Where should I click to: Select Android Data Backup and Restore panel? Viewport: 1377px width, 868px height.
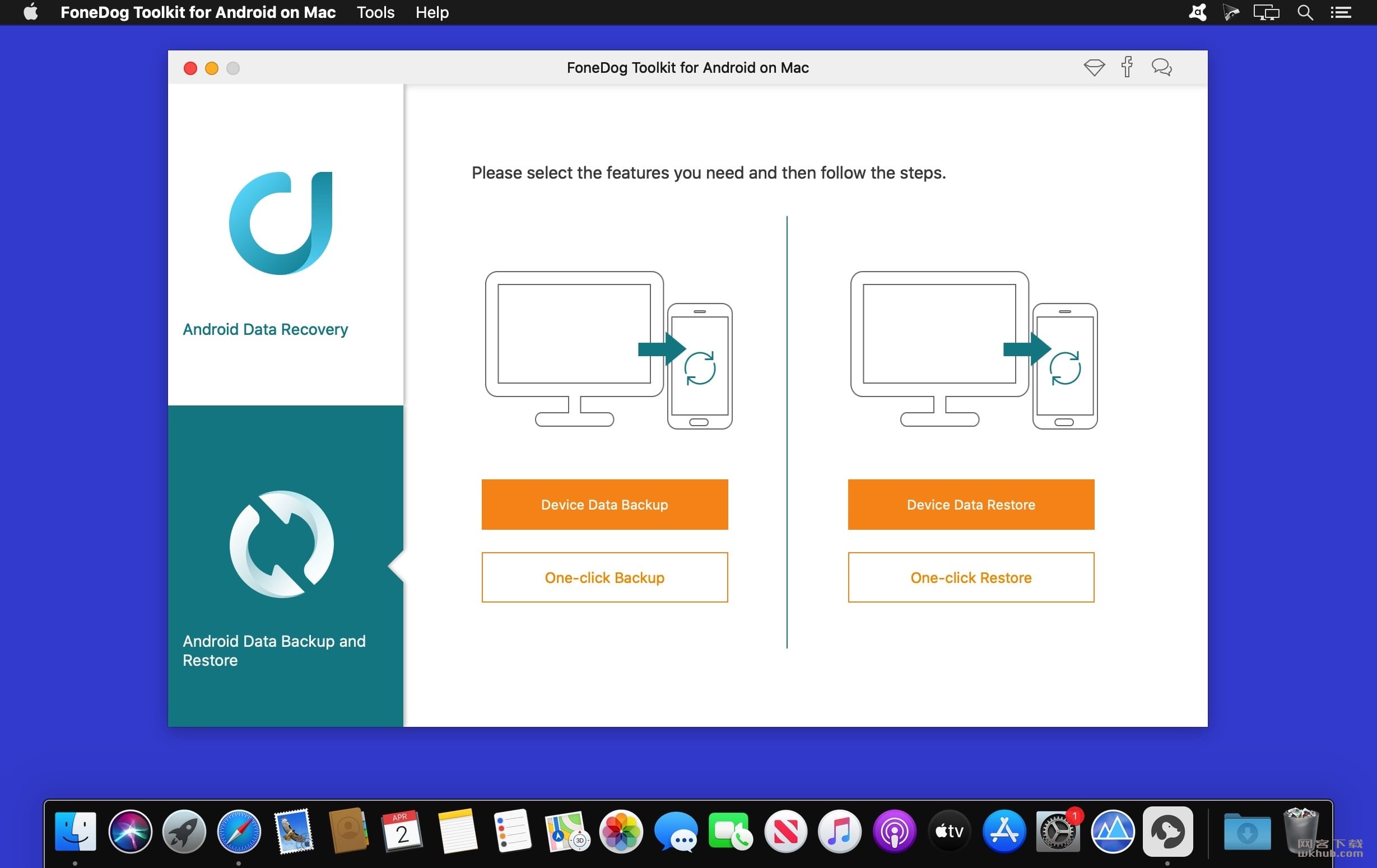pyautogui.click(x=285, y=566)
